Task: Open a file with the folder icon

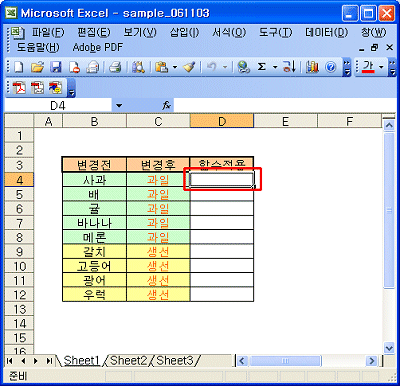Action: click(37, 67)
